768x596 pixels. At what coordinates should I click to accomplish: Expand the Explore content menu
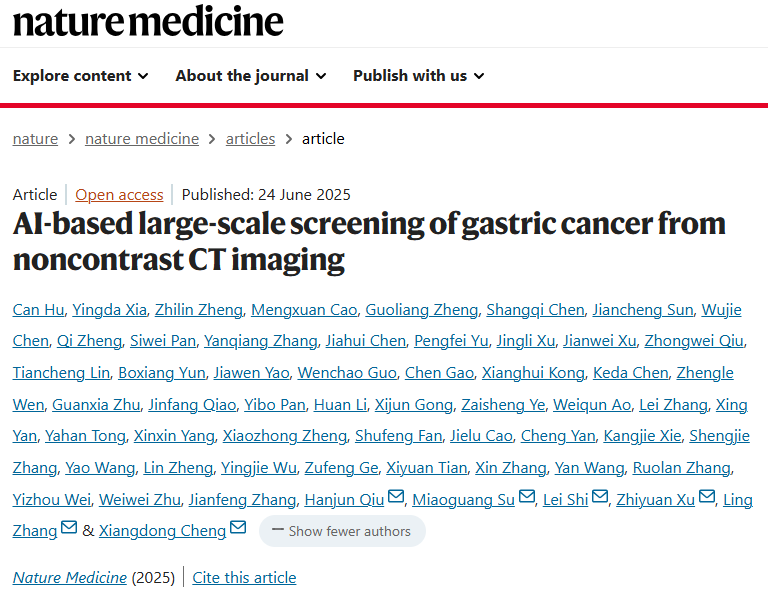point(80,76)
